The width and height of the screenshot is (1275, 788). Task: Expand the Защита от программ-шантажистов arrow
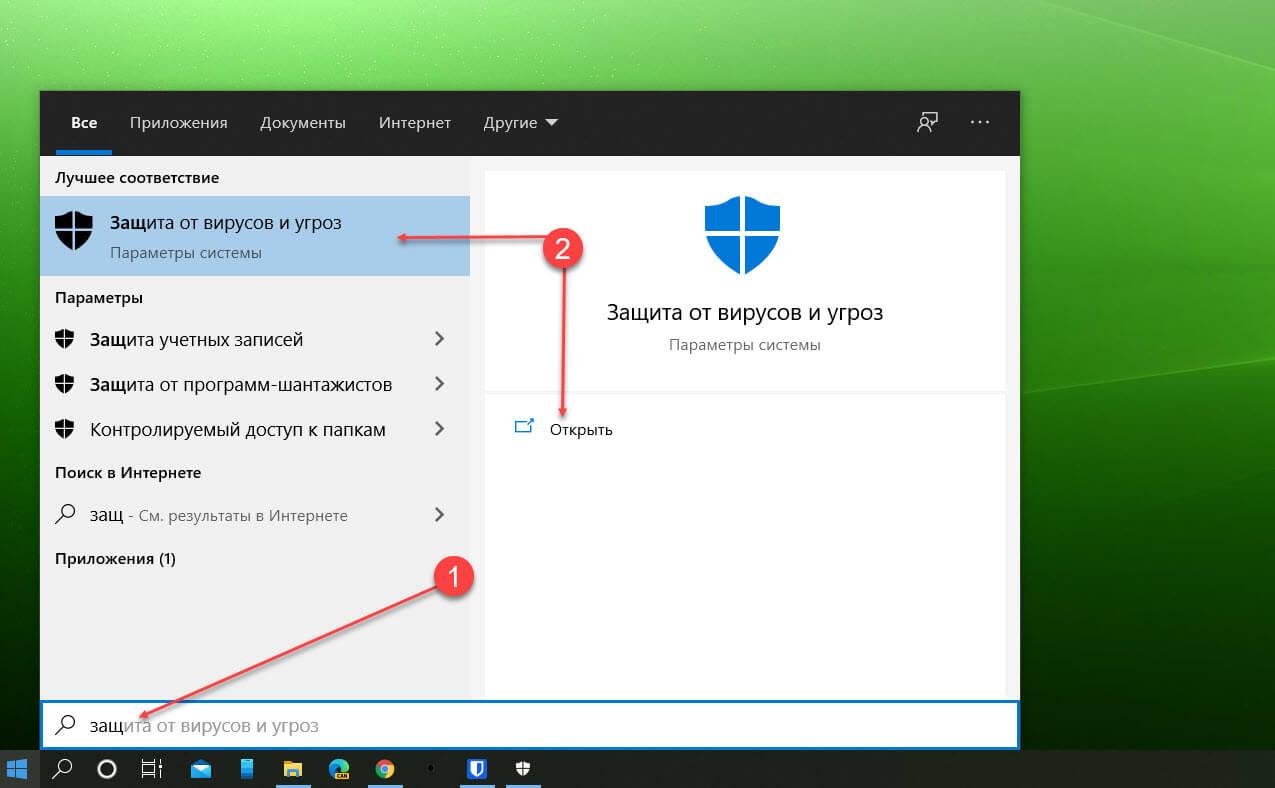(439, 384)
